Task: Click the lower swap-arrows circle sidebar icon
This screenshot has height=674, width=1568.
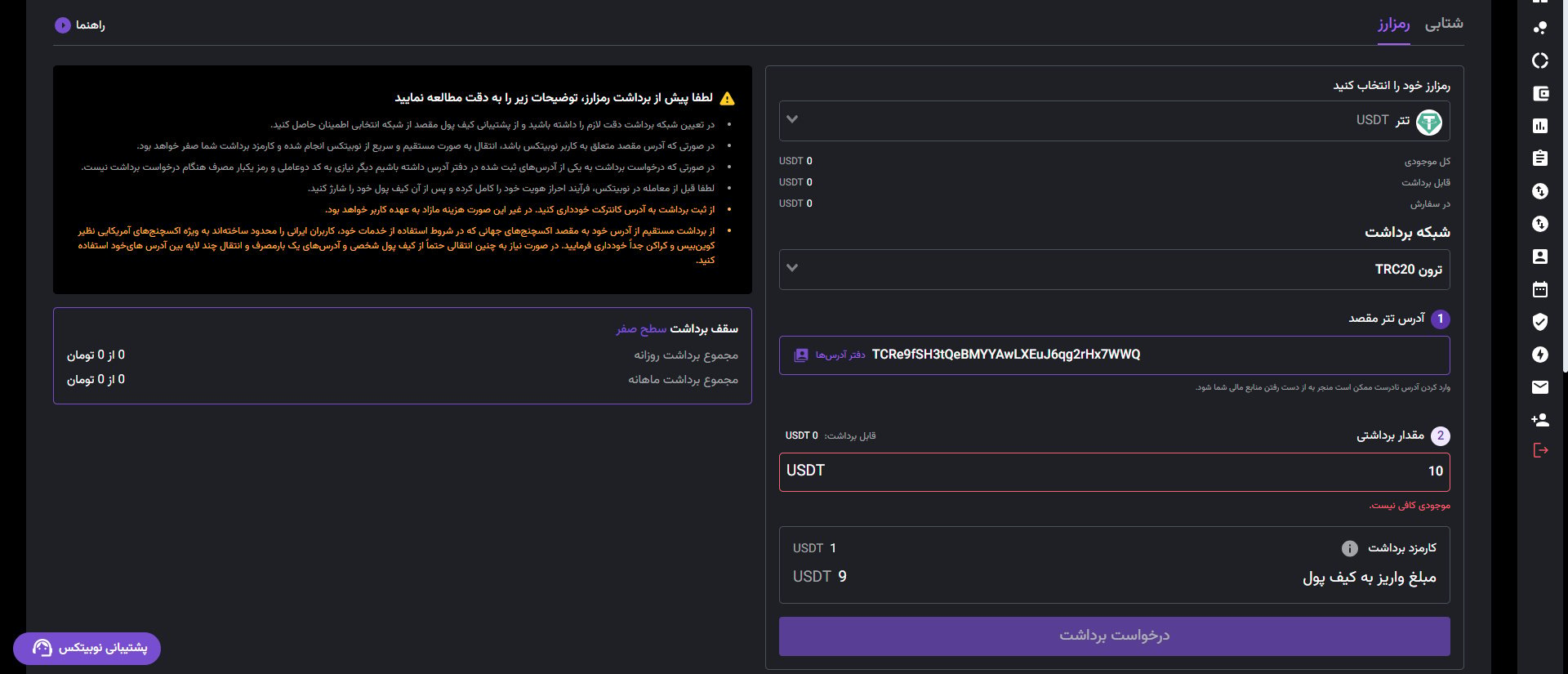Action: [1540, 224]
